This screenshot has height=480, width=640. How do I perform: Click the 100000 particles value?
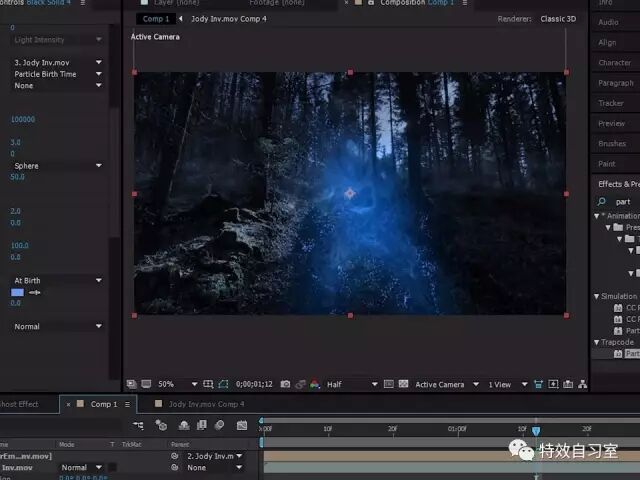point(23,119)
